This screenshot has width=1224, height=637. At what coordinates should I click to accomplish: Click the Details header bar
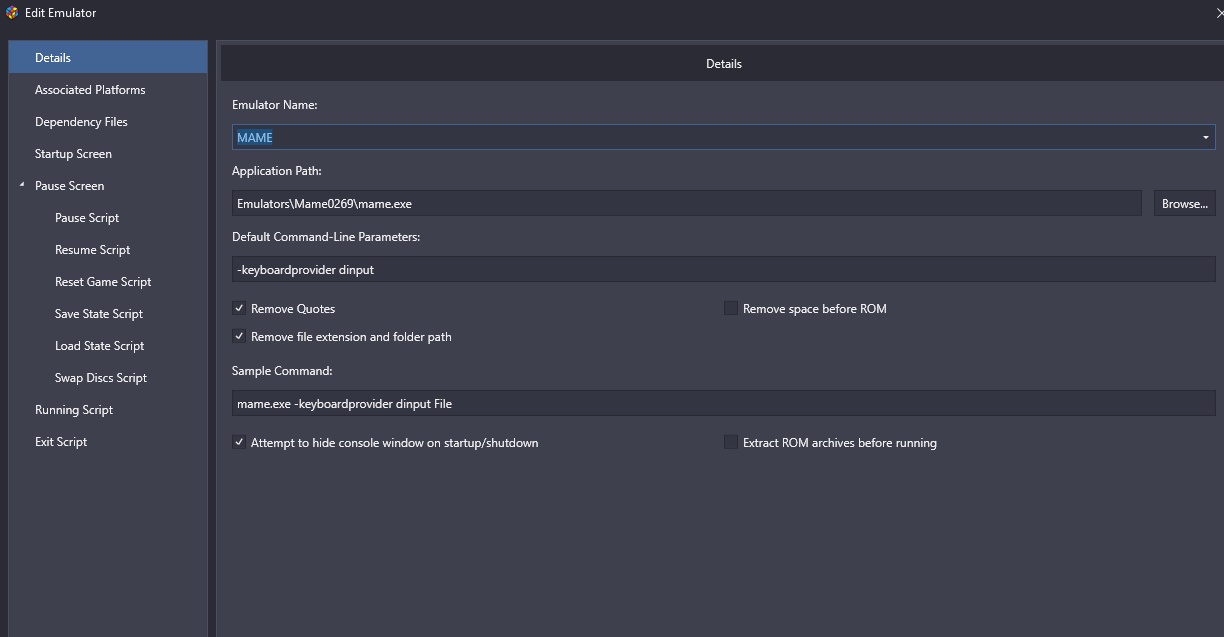tap(722, 63)
